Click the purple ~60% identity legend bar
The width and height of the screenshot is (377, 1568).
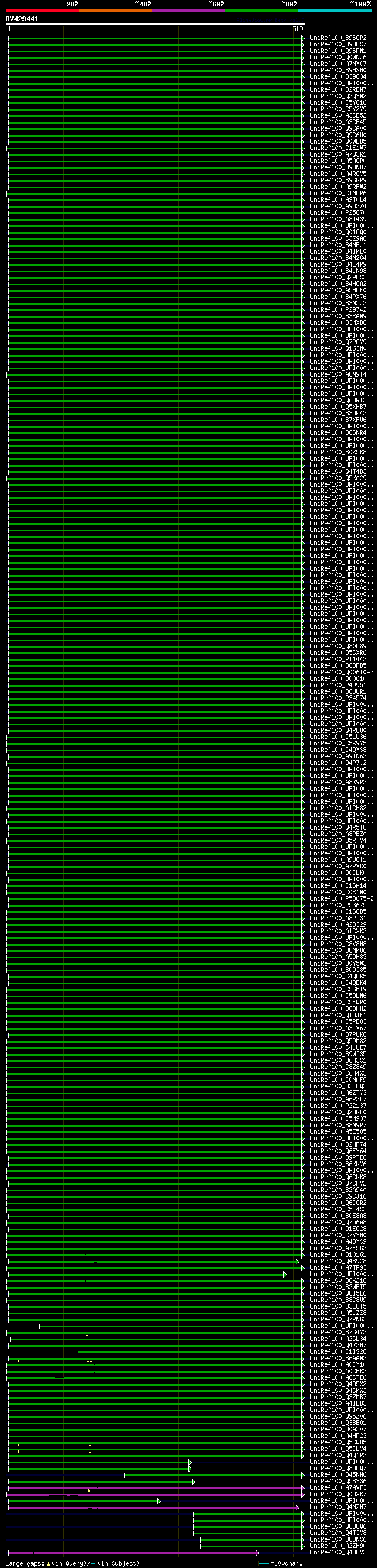189,11
